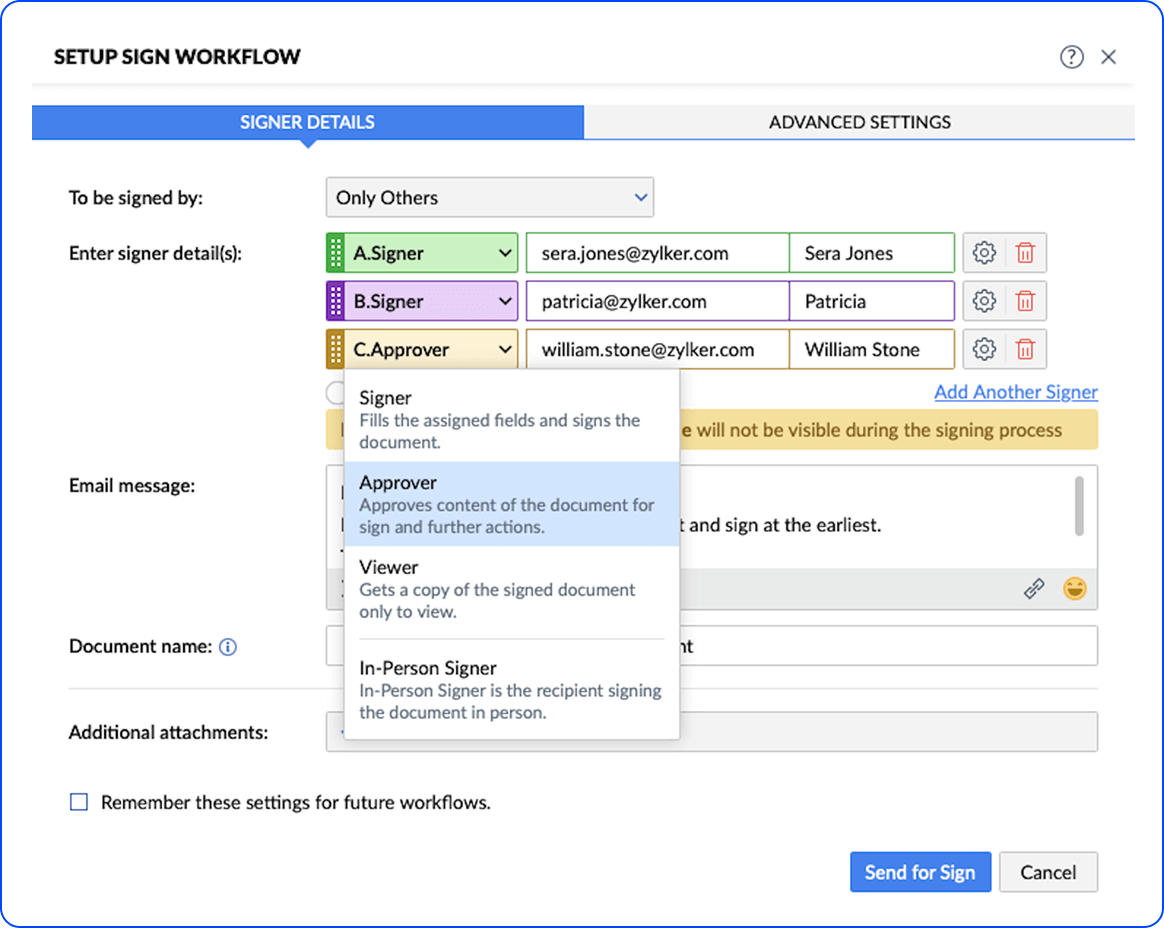
Task: Open settings for the first signer row
Action: tap(984, 252)
